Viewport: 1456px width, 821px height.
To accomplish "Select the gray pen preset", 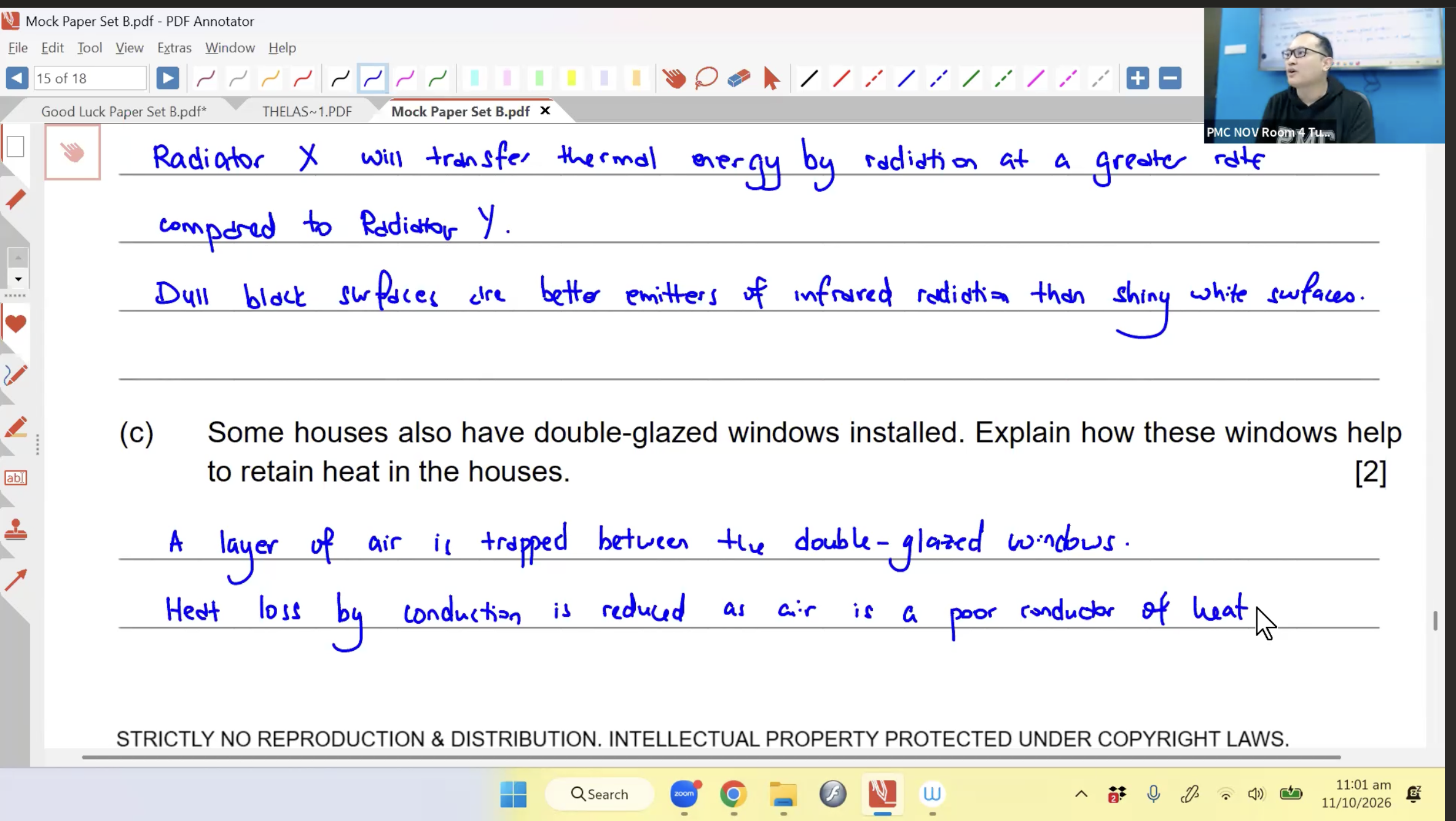I will click(x=238, y=78).
